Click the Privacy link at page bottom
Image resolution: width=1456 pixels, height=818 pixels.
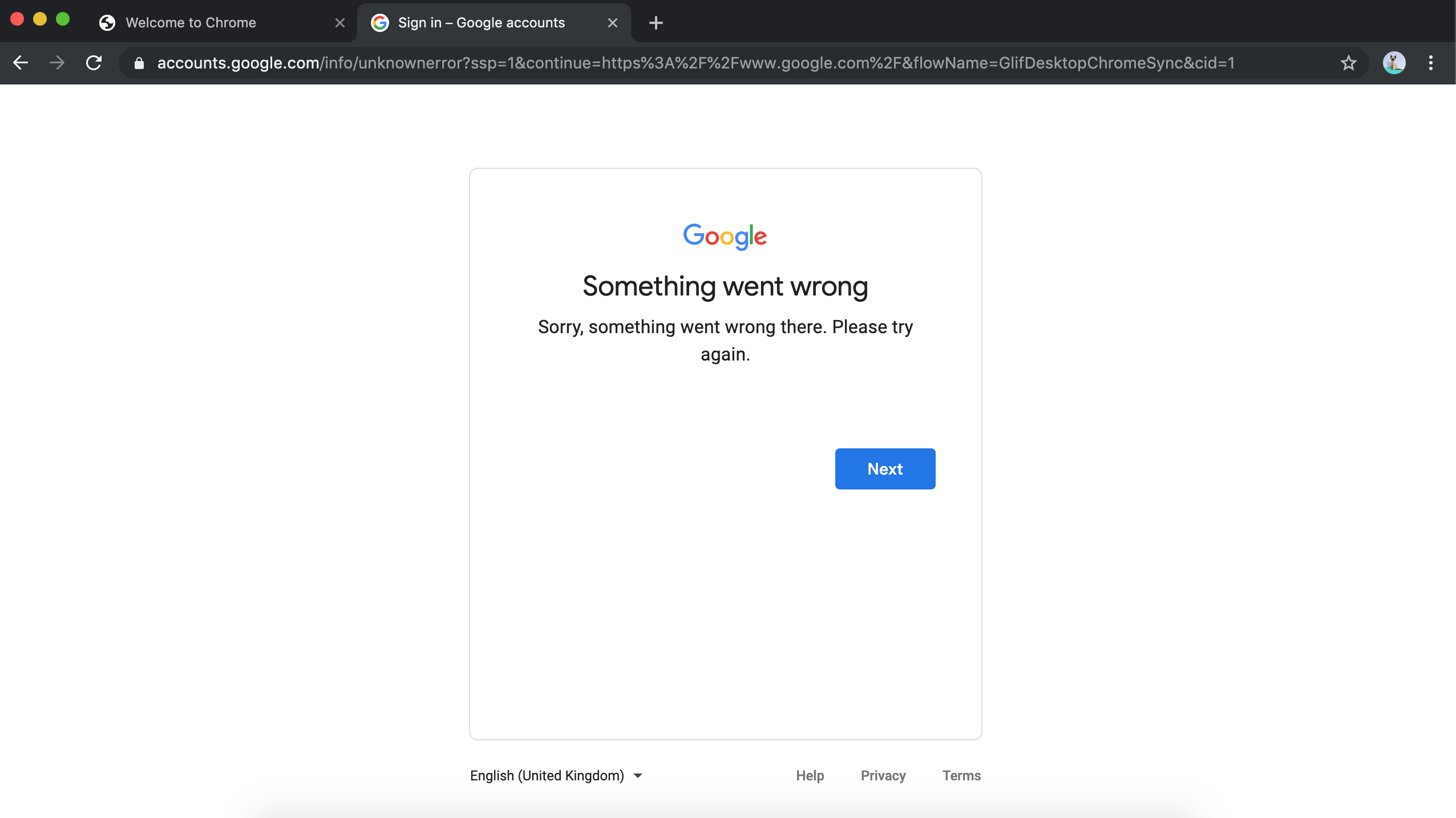click(883, 775)
